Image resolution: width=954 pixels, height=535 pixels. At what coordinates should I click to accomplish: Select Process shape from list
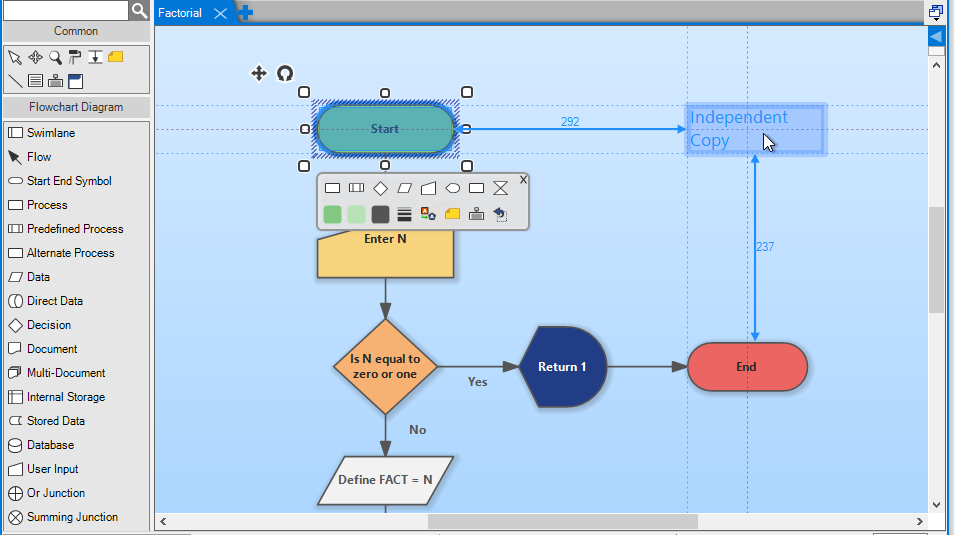pos(76,205)
